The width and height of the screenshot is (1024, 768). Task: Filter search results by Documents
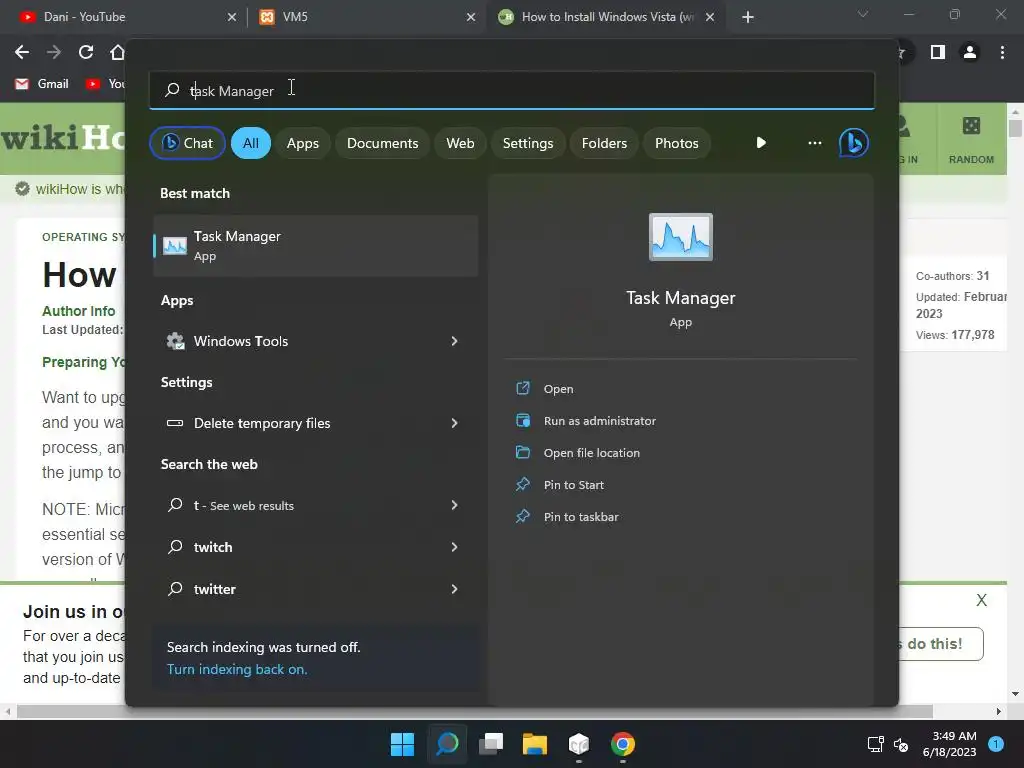coord(382,143)
